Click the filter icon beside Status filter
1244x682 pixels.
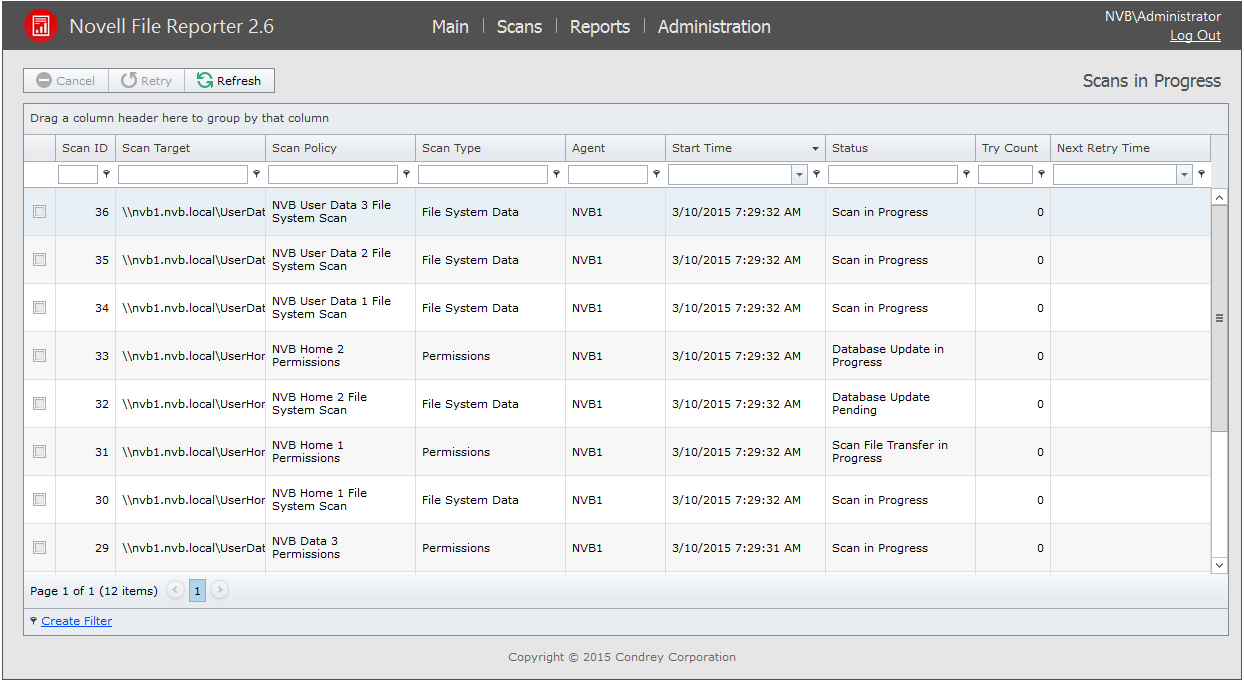[967, 174]
